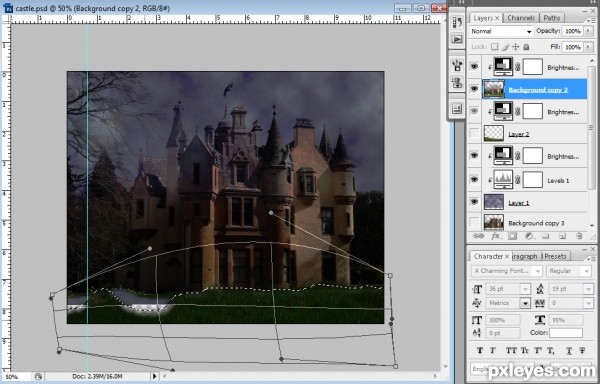Apply Superscript style
The width and height of the screenshot is (600, 384).
point(538,350)
